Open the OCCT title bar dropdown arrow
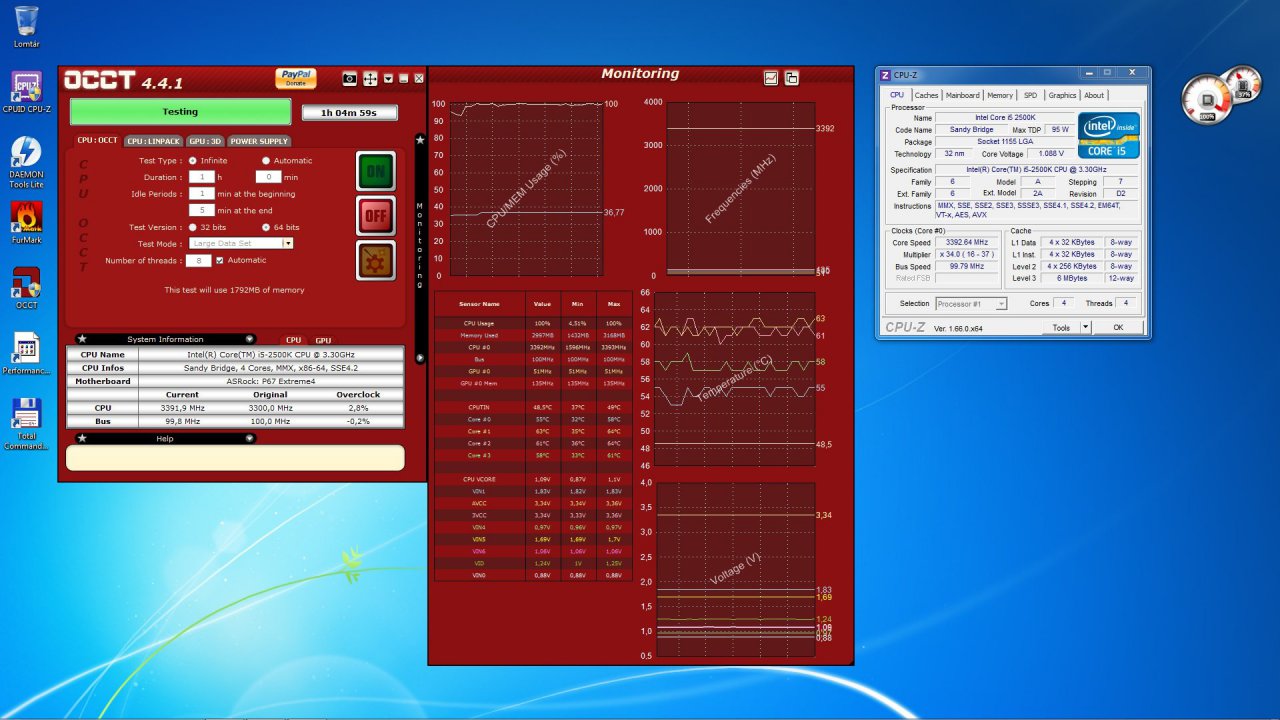Screen dimensions: 1280x720 point(388,78)
